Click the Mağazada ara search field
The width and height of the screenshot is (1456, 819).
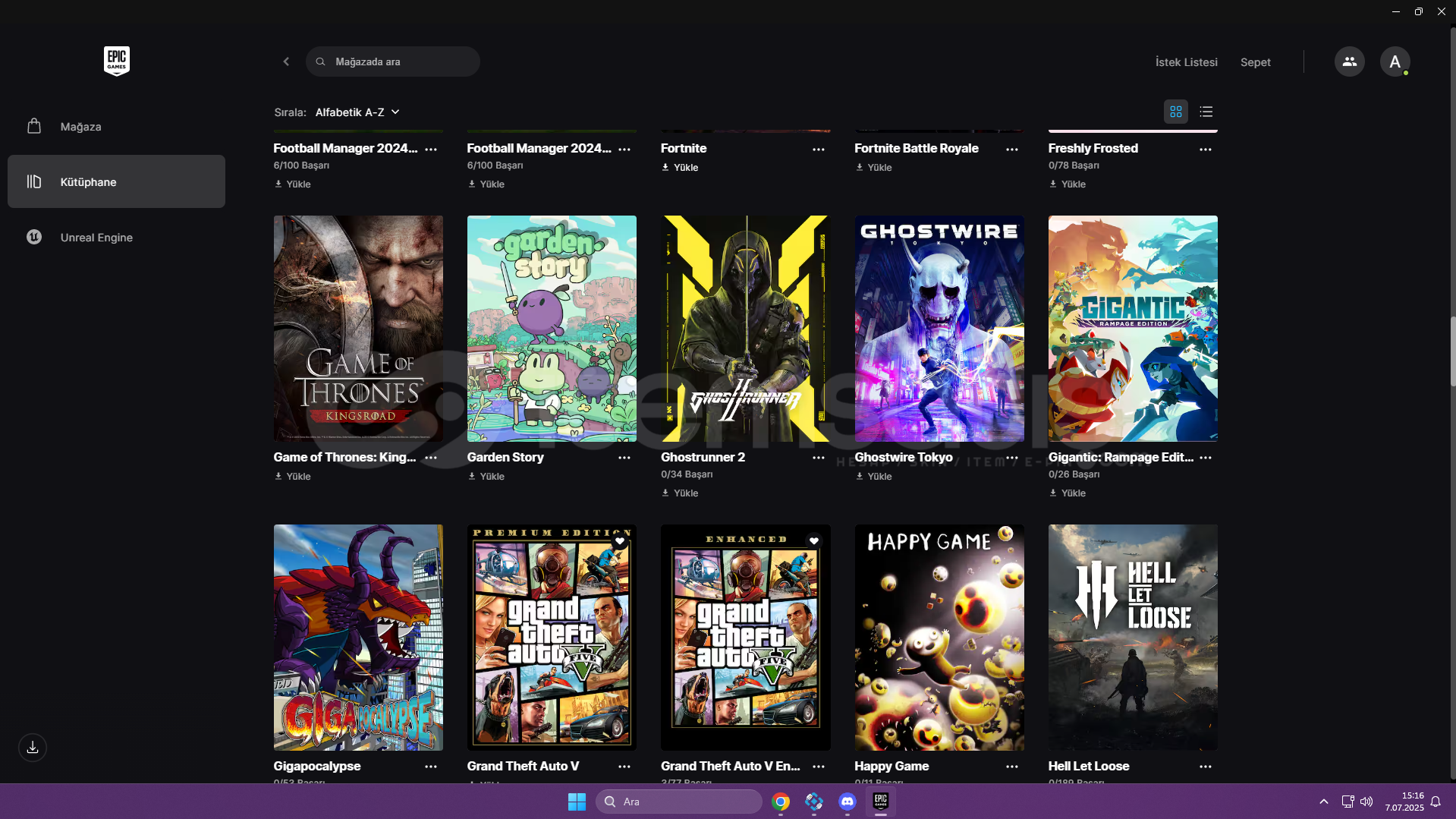point(393,61)
